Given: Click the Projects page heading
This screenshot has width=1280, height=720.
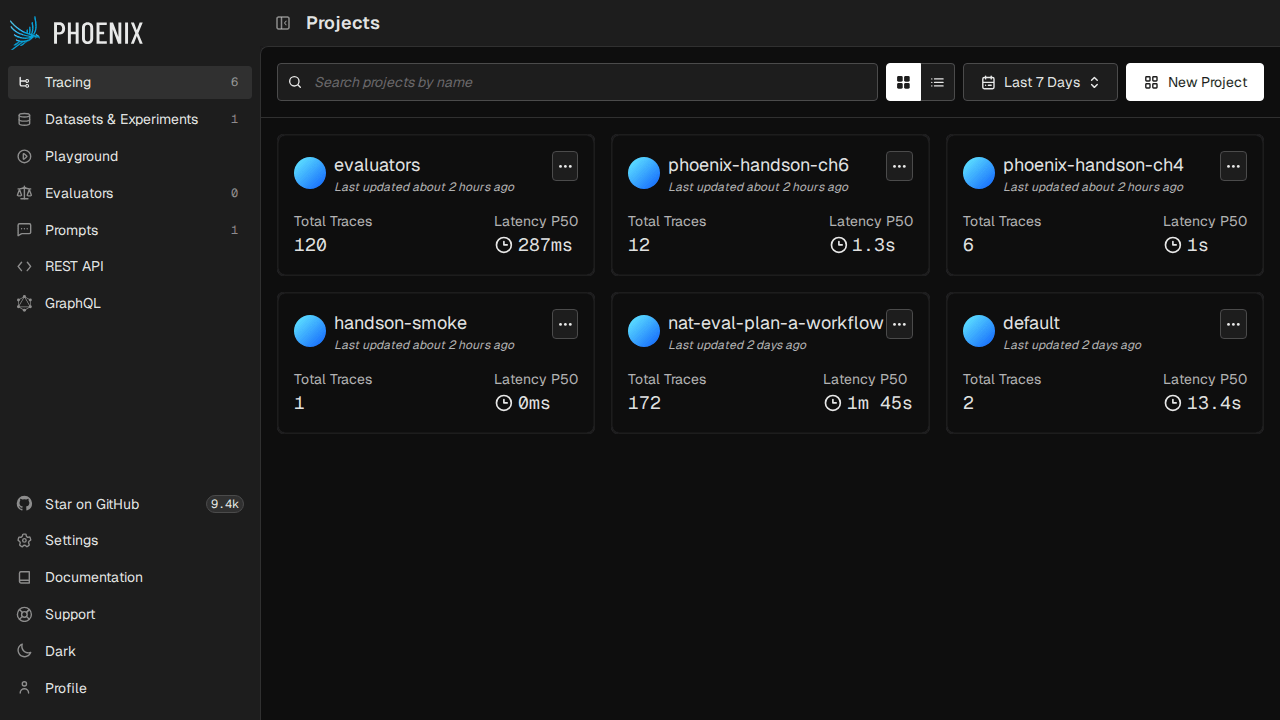Looking at the screenshot, I should [x=343, y=23].
